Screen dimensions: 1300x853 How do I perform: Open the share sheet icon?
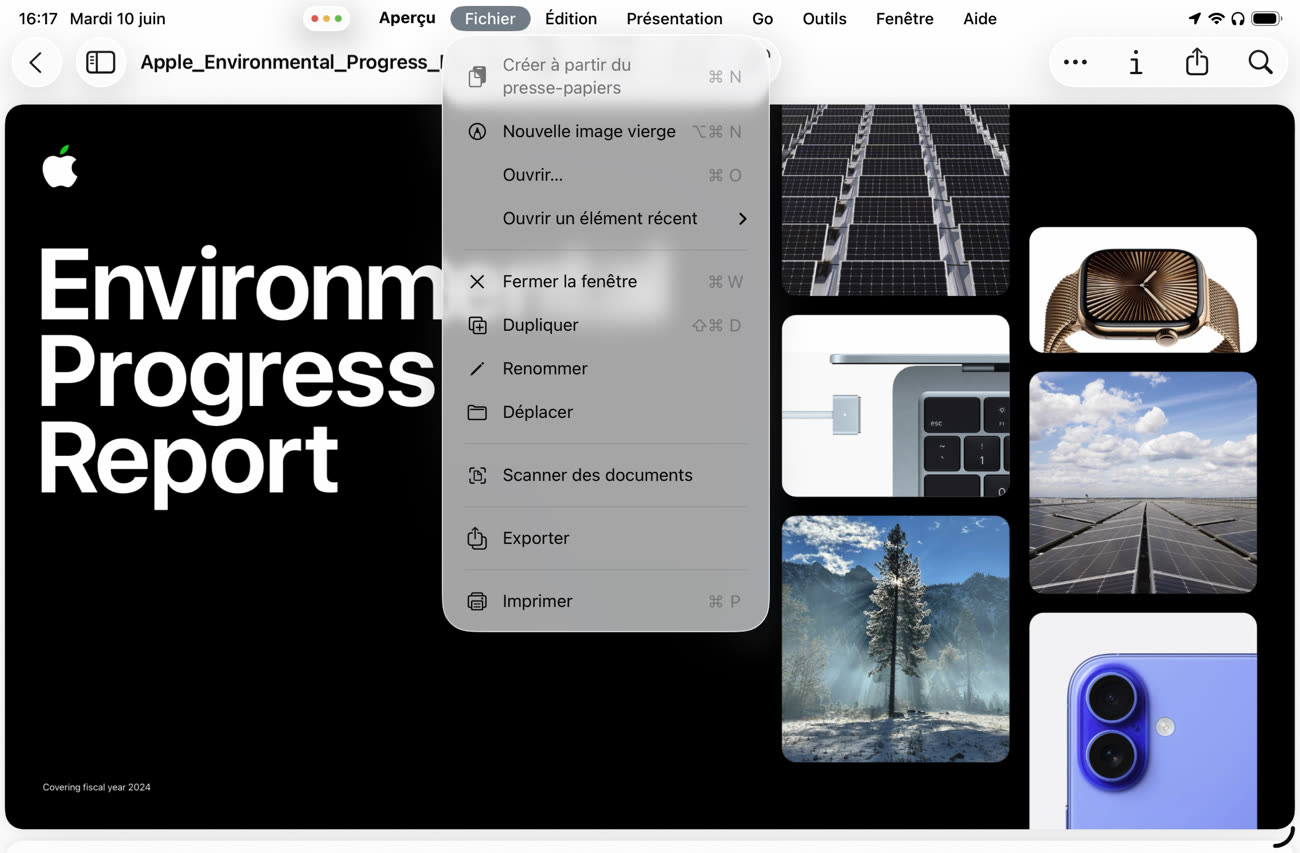pos(1197,62)
